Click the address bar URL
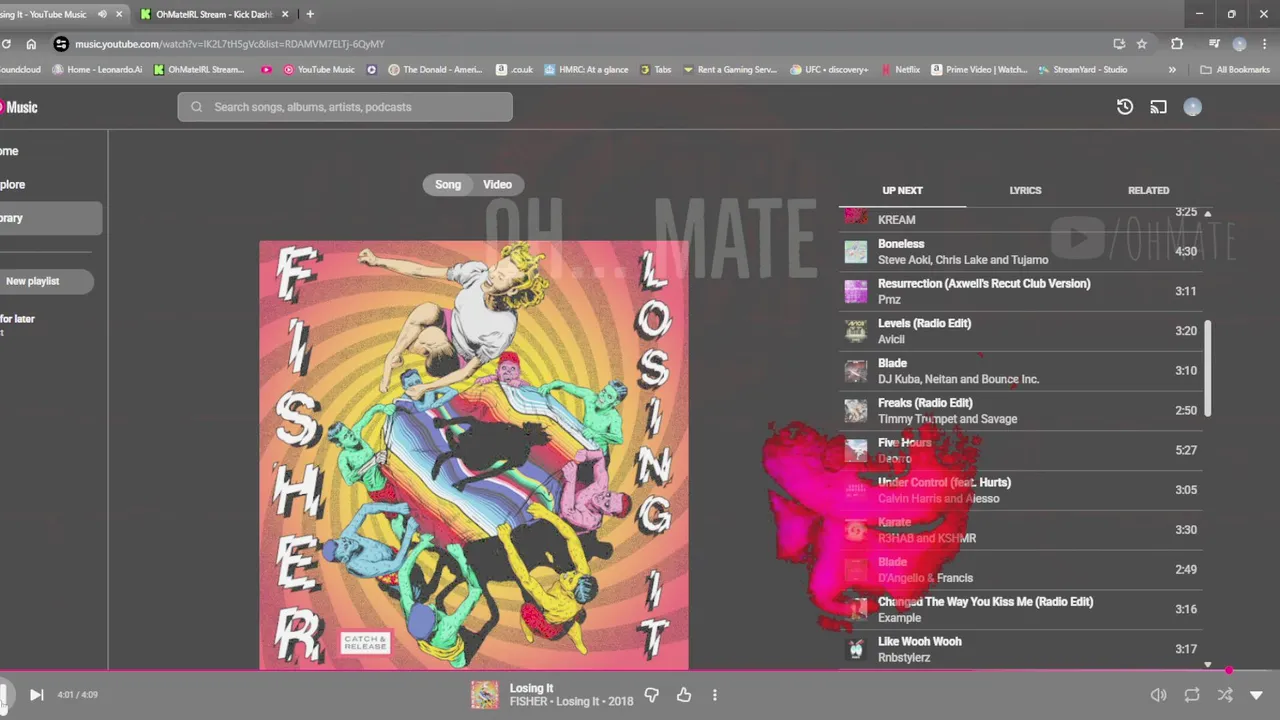 [229, 44]
